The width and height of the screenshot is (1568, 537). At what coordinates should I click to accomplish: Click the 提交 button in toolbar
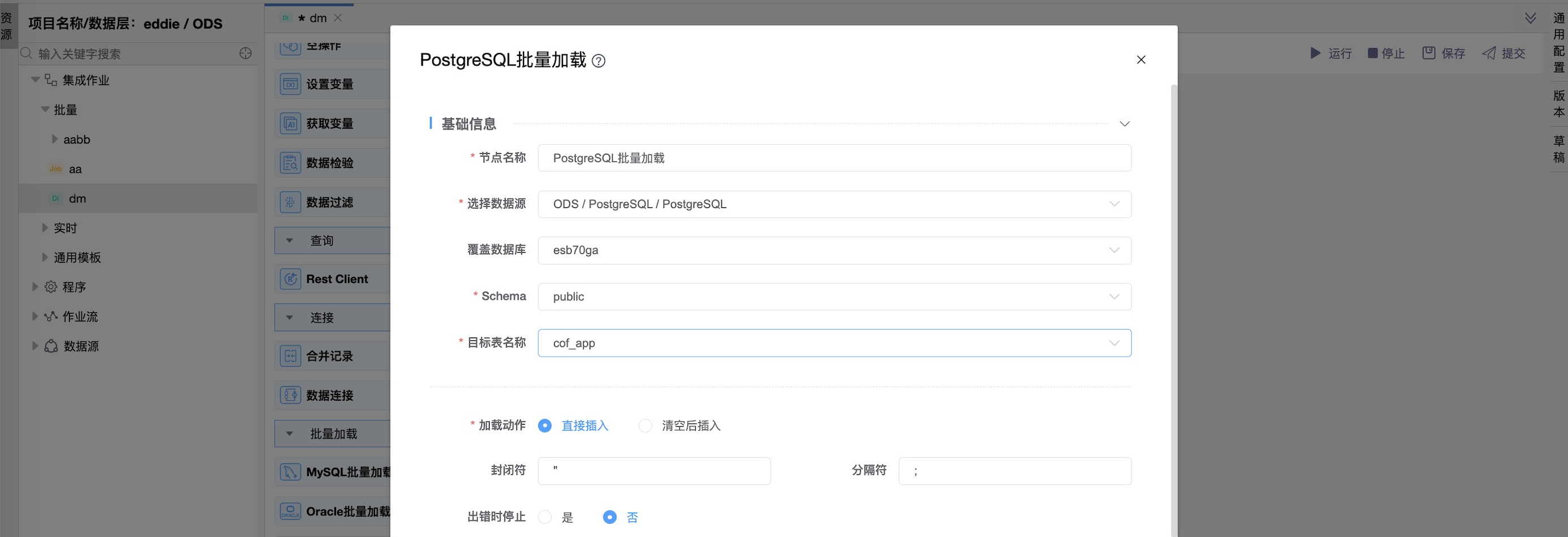[x=1504, y=54]
